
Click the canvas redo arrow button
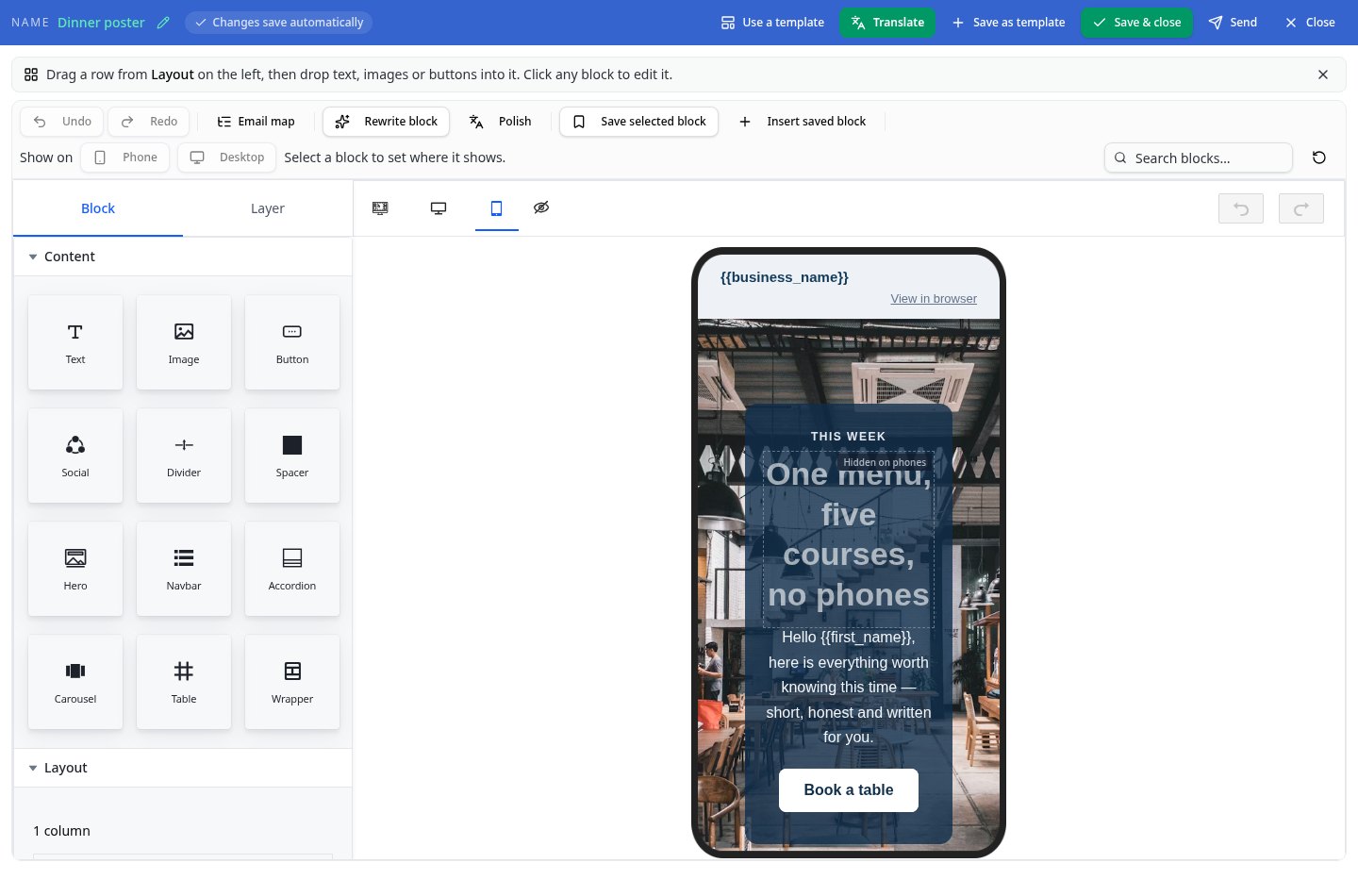[x=1301, y=208]
